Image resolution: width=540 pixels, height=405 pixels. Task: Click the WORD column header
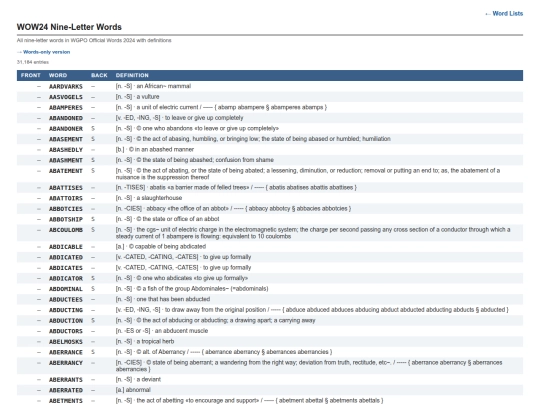point(58,75)
